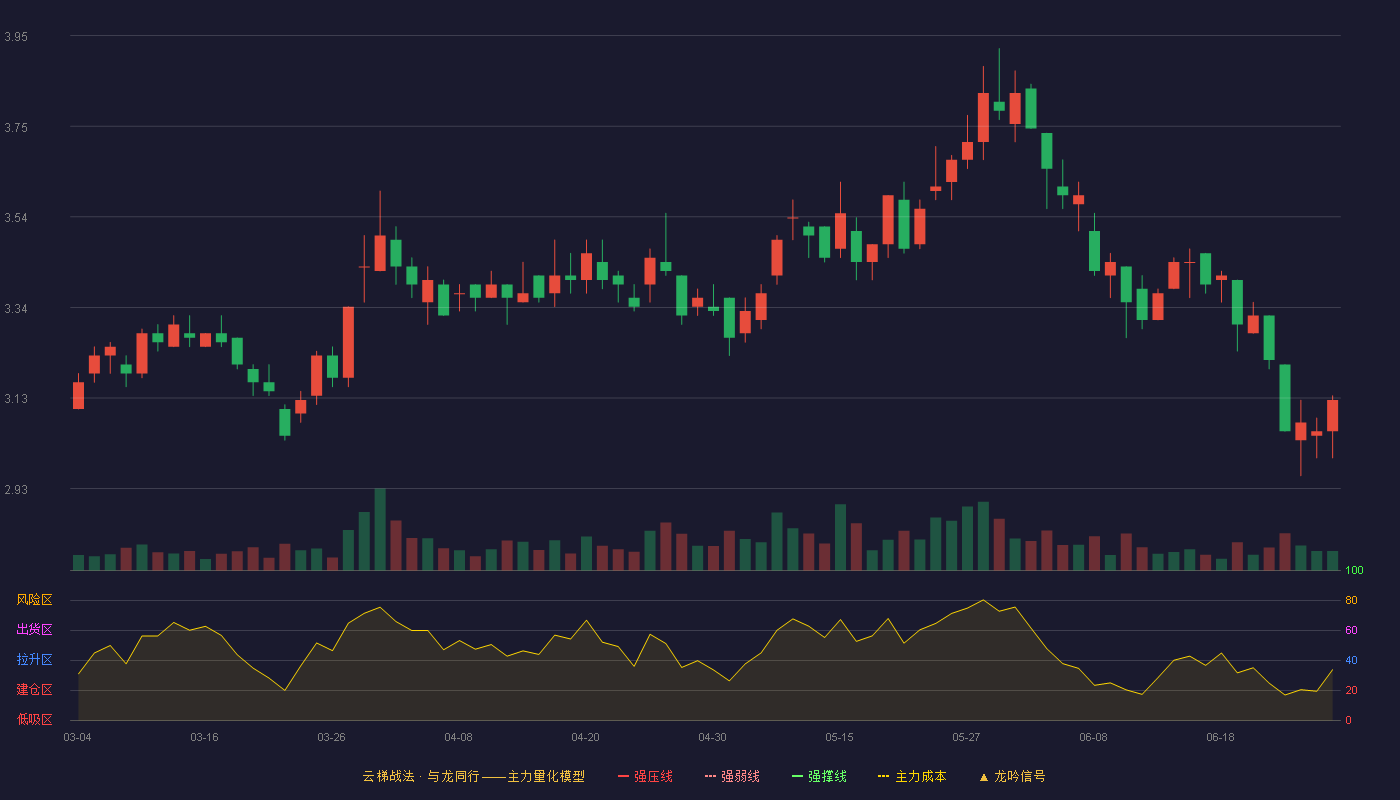Viewport: 1400px width, 800px height.
Task: Select the 风险区 zone label
Action: click(x=34, y=600)
